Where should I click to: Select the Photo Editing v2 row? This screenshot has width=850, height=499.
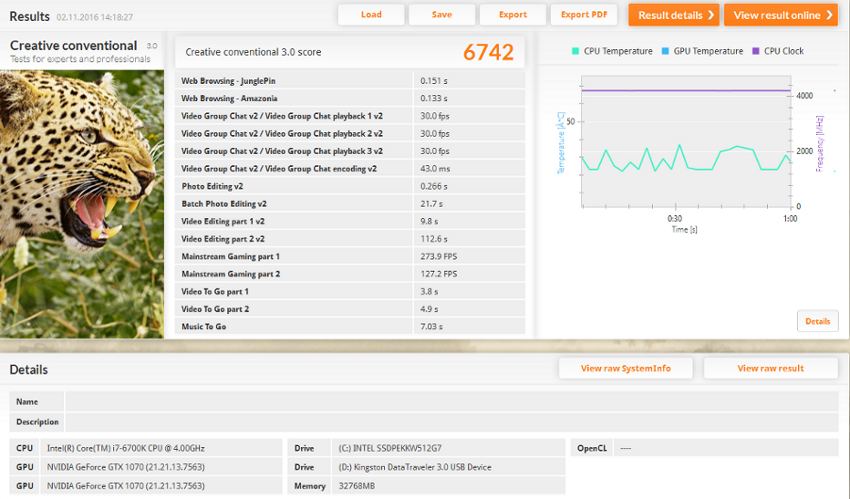pyautogui.click(x=350, y=186)
